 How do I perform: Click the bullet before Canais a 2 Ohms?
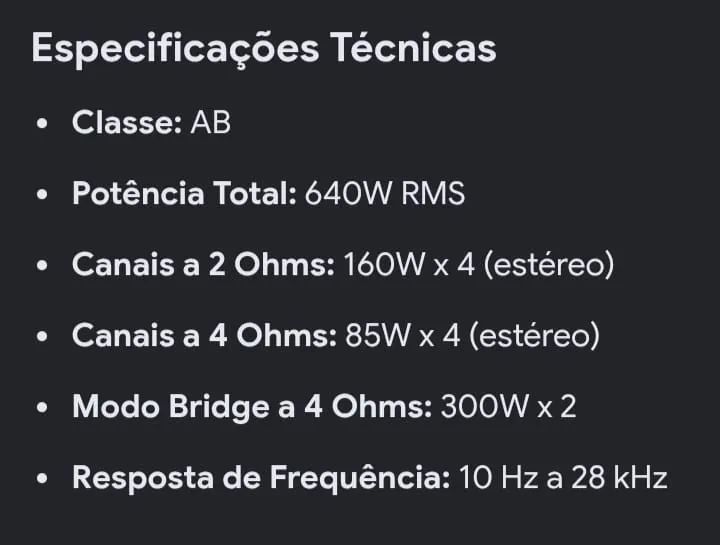point(42,265)
